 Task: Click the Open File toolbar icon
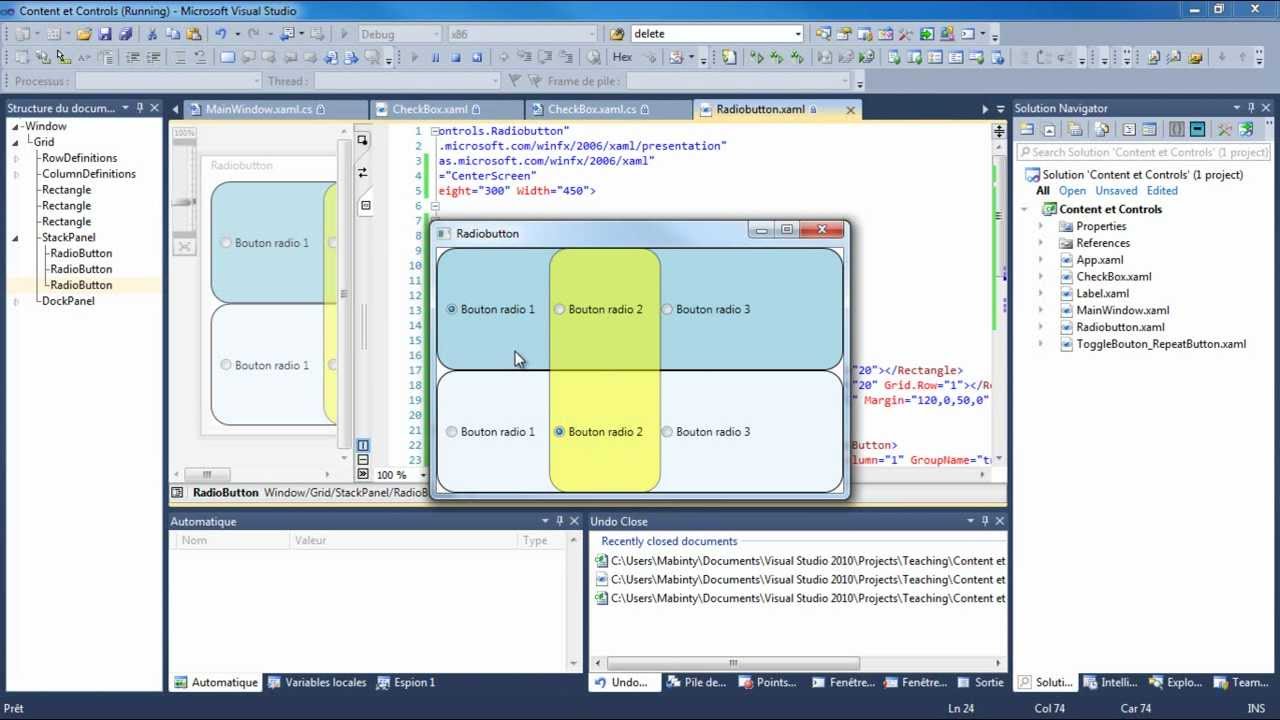tap(85, 34)
